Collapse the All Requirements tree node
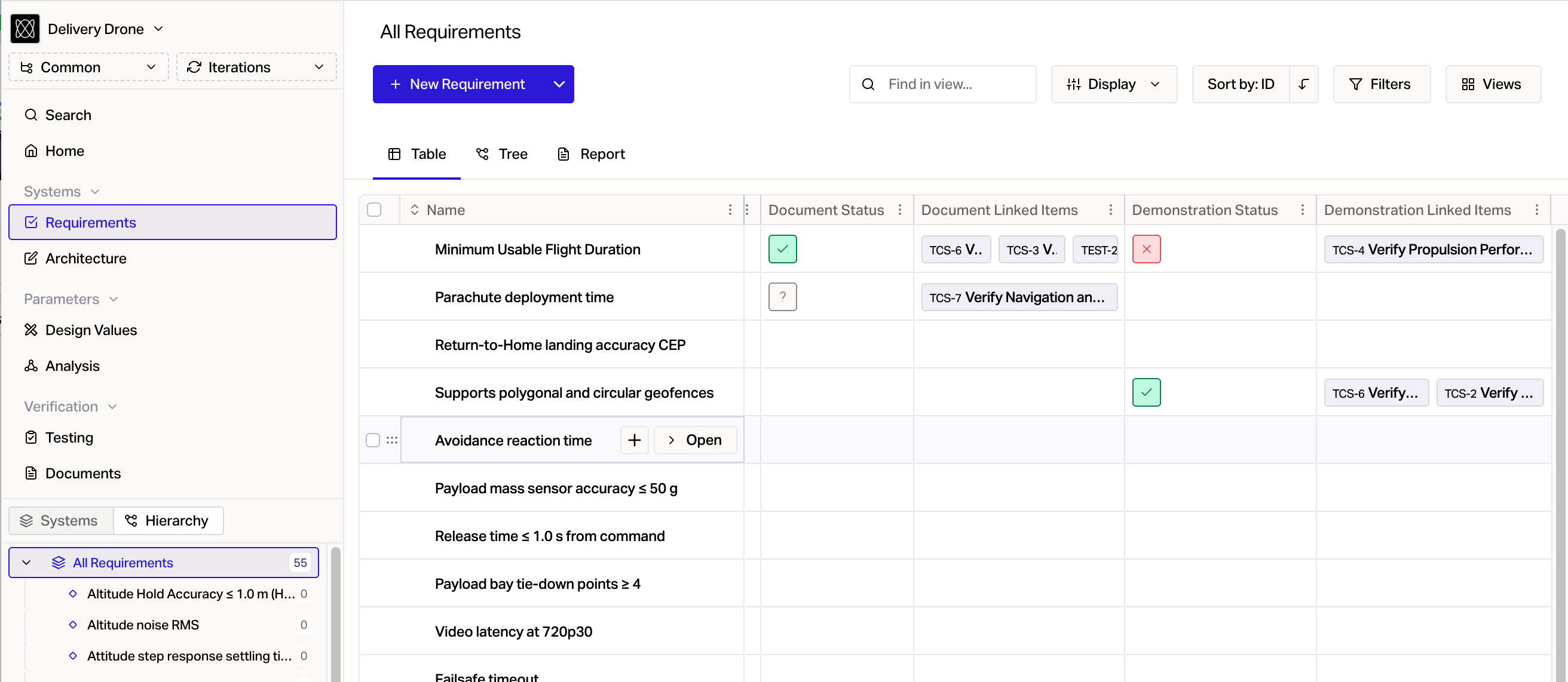The height and width of the screenshot is (682, 1568). (x=26, y=562)
